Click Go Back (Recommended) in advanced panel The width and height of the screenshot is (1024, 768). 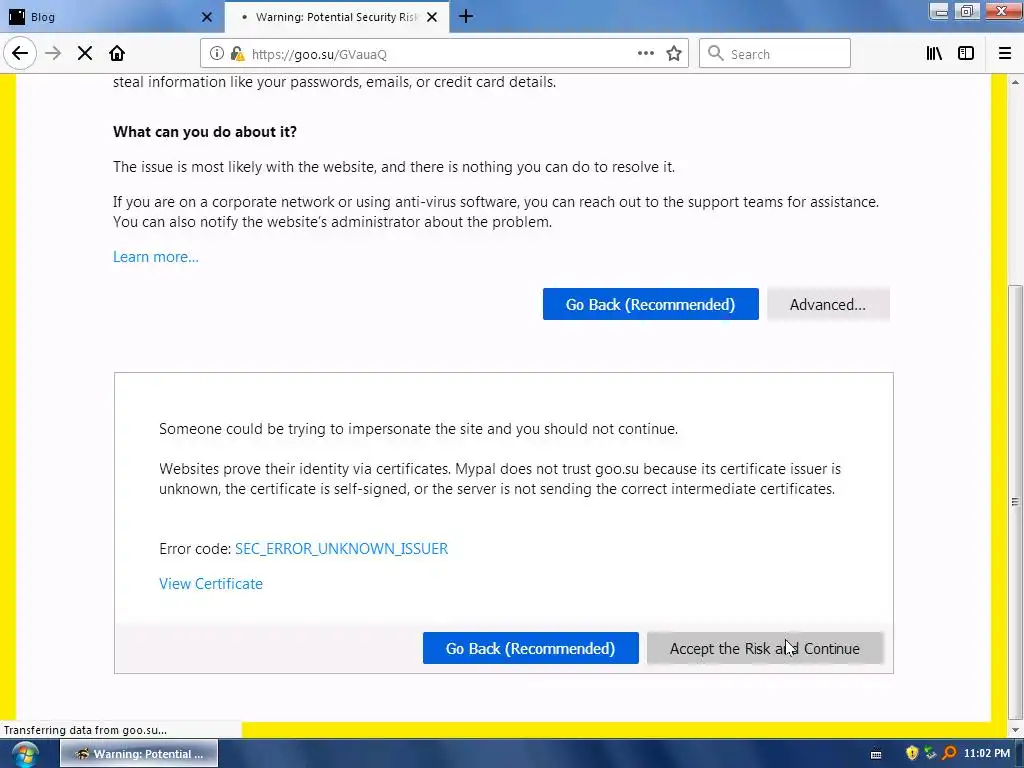click(530, 648)
